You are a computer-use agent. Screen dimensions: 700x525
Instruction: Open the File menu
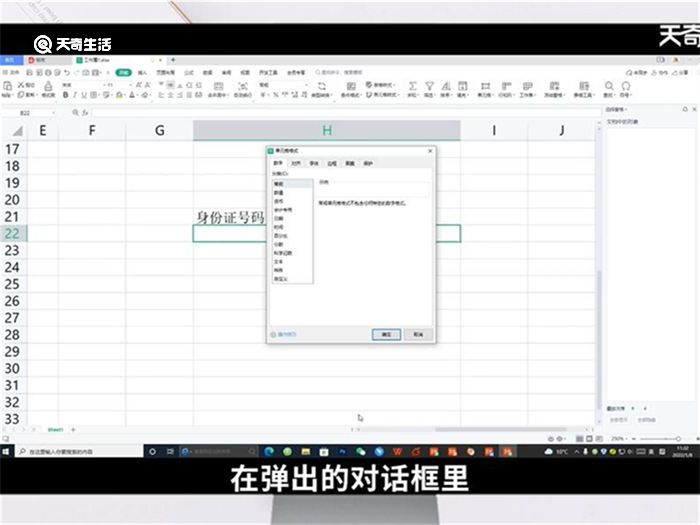pos(12,72)
